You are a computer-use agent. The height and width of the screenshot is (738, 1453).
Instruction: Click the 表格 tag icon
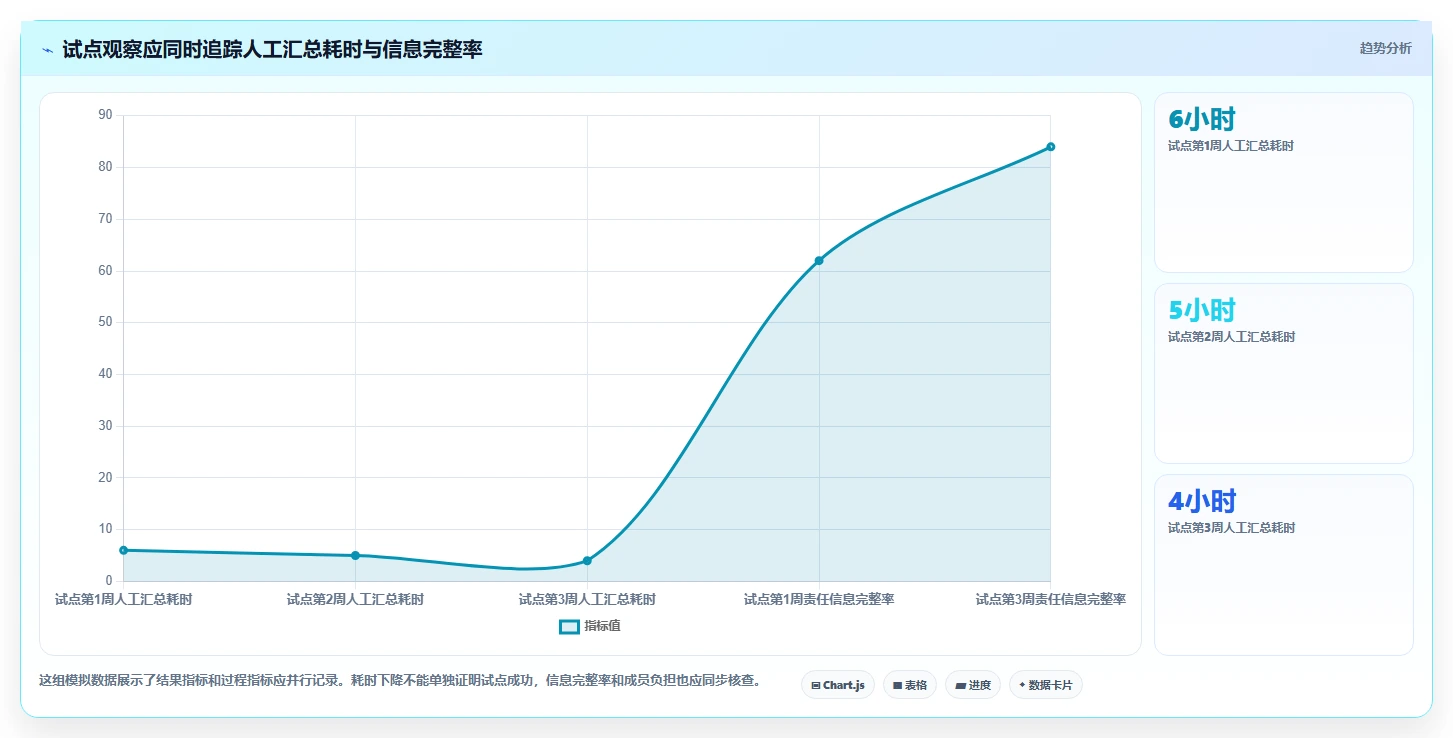click(897, 686)
